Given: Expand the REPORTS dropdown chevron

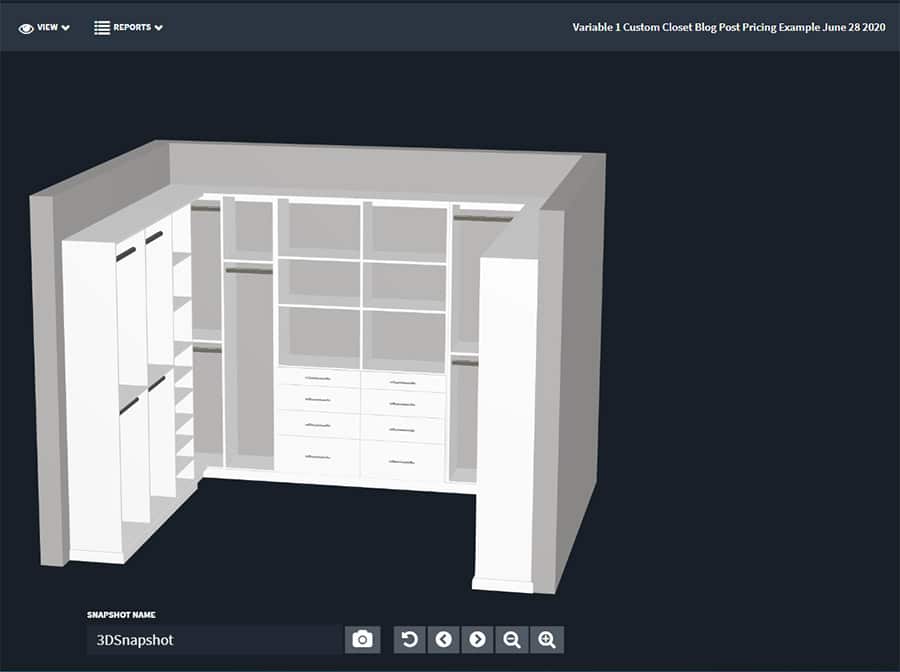Looking at the screenshot, I should [158, 28].
